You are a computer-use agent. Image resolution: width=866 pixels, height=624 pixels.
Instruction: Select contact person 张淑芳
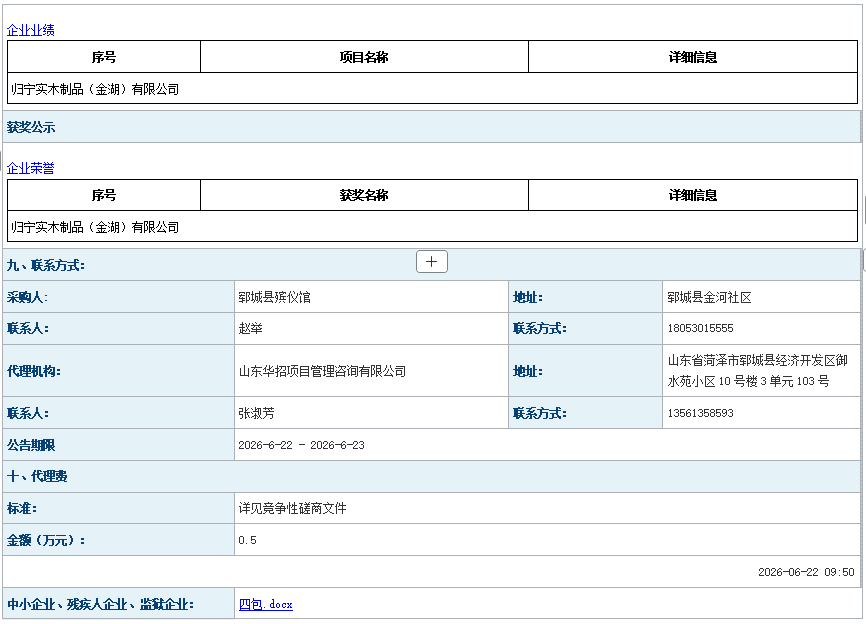(x=256, y=413)
